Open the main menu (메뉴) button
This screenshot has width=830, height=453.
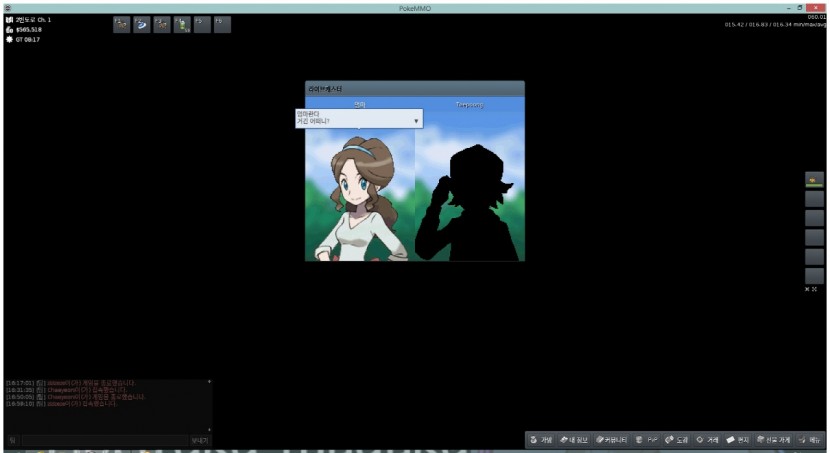(810, 440)
